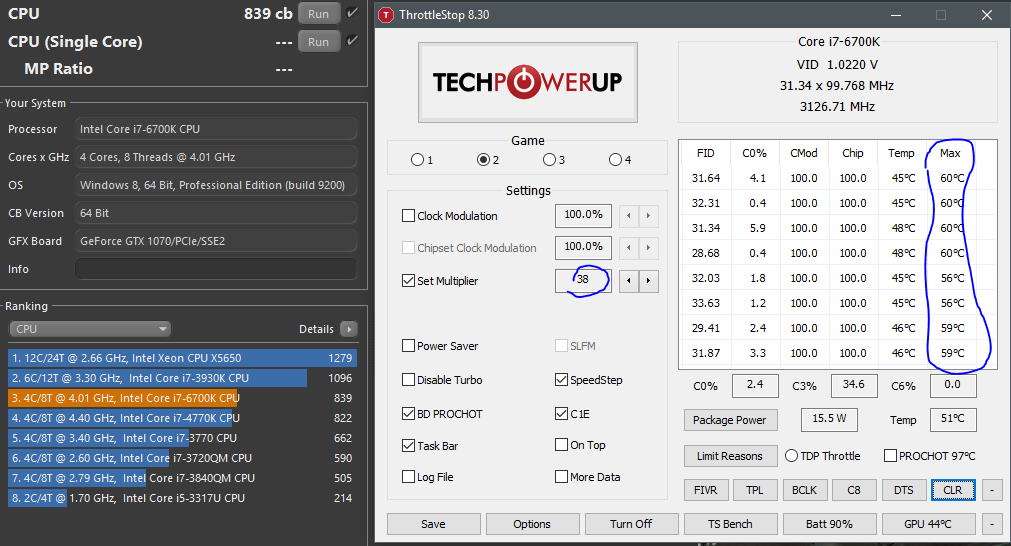Select ranking entry Core i5-3317U CPU
The image size is (1011, 546).
pos(182,498)
